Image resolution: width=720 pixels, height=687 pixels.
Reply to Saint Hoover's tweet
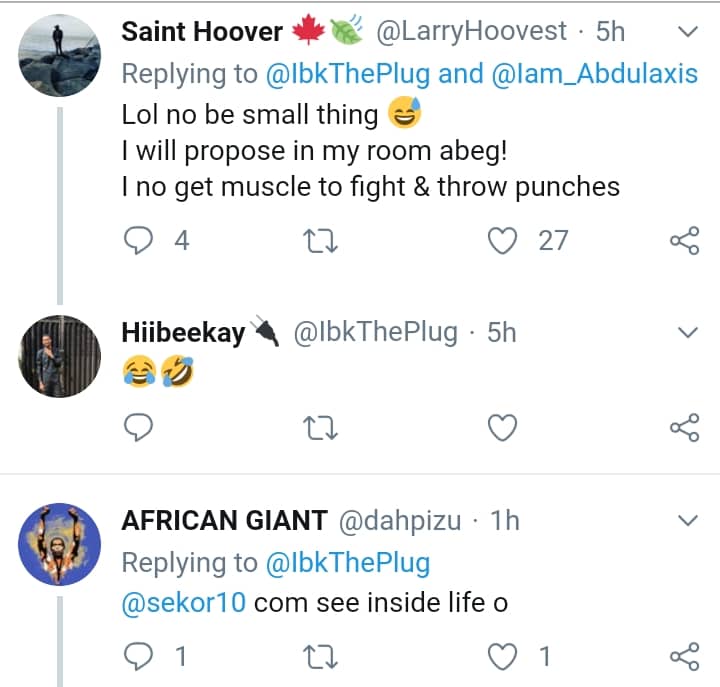138,240
